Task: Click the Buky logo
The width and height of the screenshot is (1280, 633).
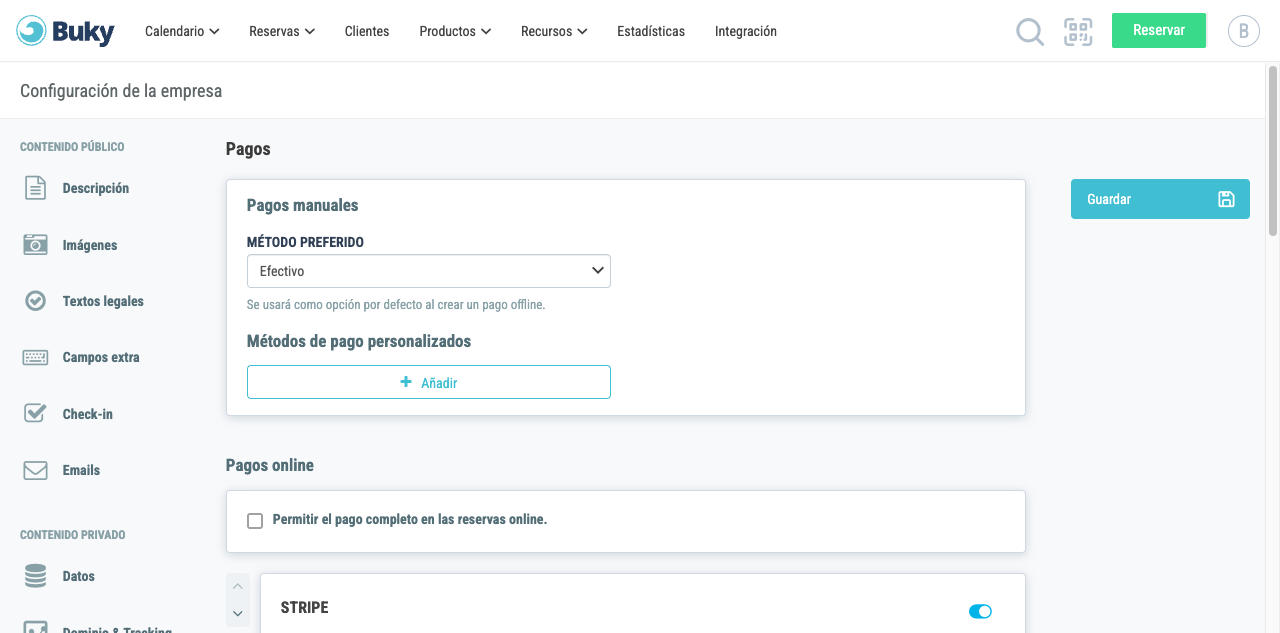Action: (x=66, y=31)
